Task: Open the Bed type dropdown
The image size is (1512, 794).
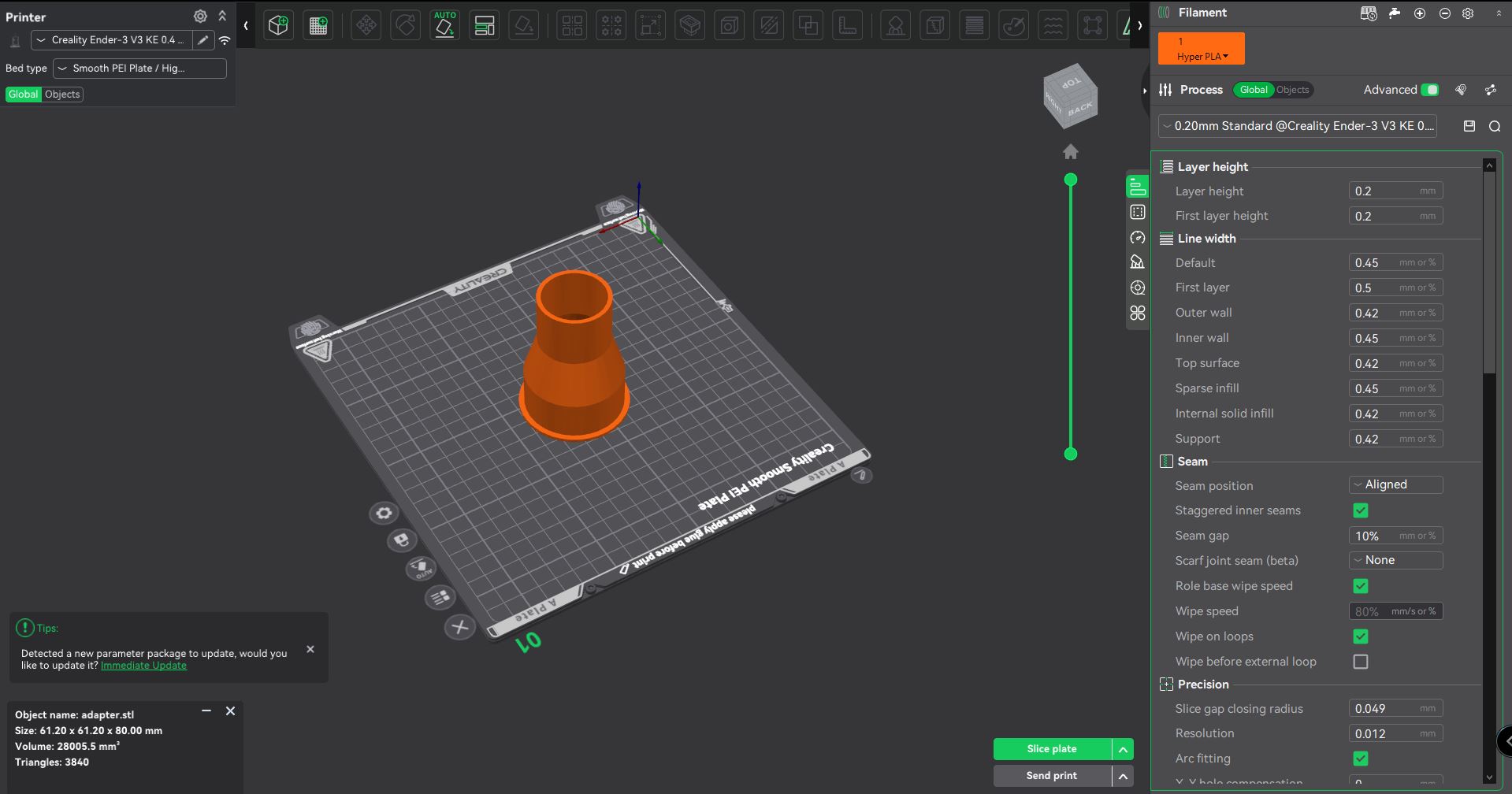Action: (x=139, y=69)
